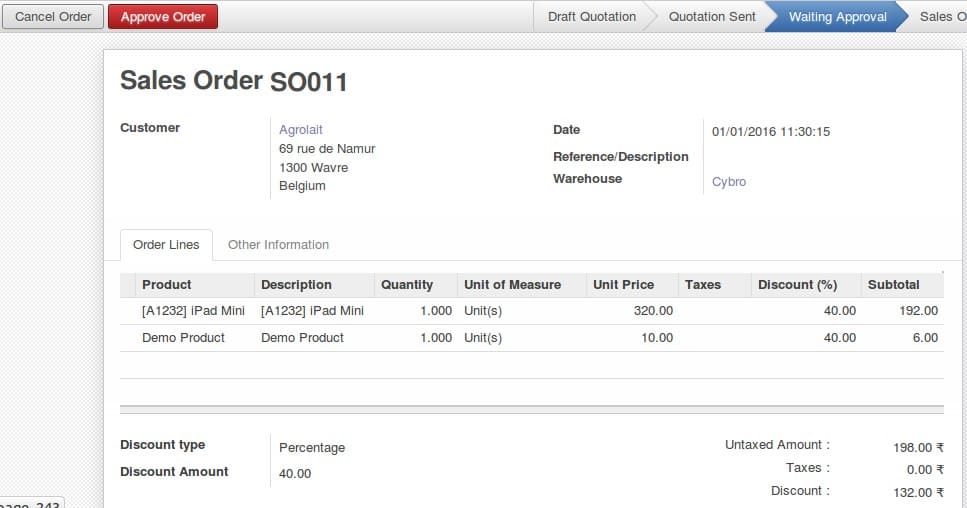Sort by the Discount (%) column header
The height and width of the screenshot is (508, 967).
(x=797, y=285)
